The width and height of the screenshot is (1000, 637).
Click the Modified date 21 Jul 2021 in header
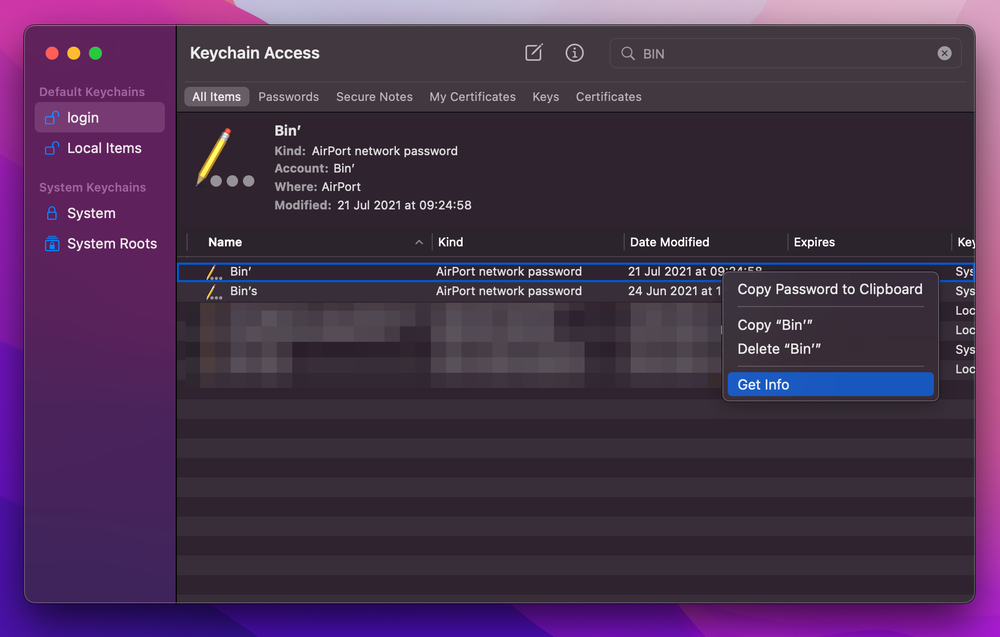pos(404,205)
